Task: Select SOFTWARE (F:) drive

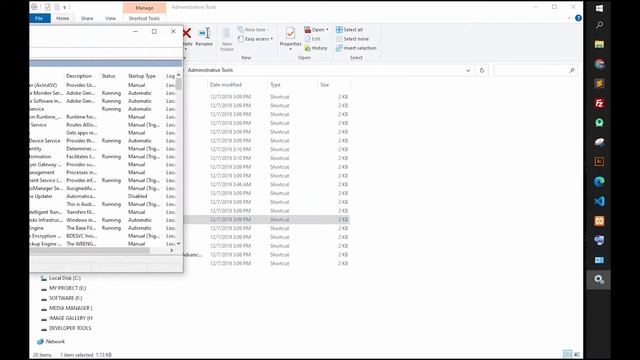Action: 65,298
